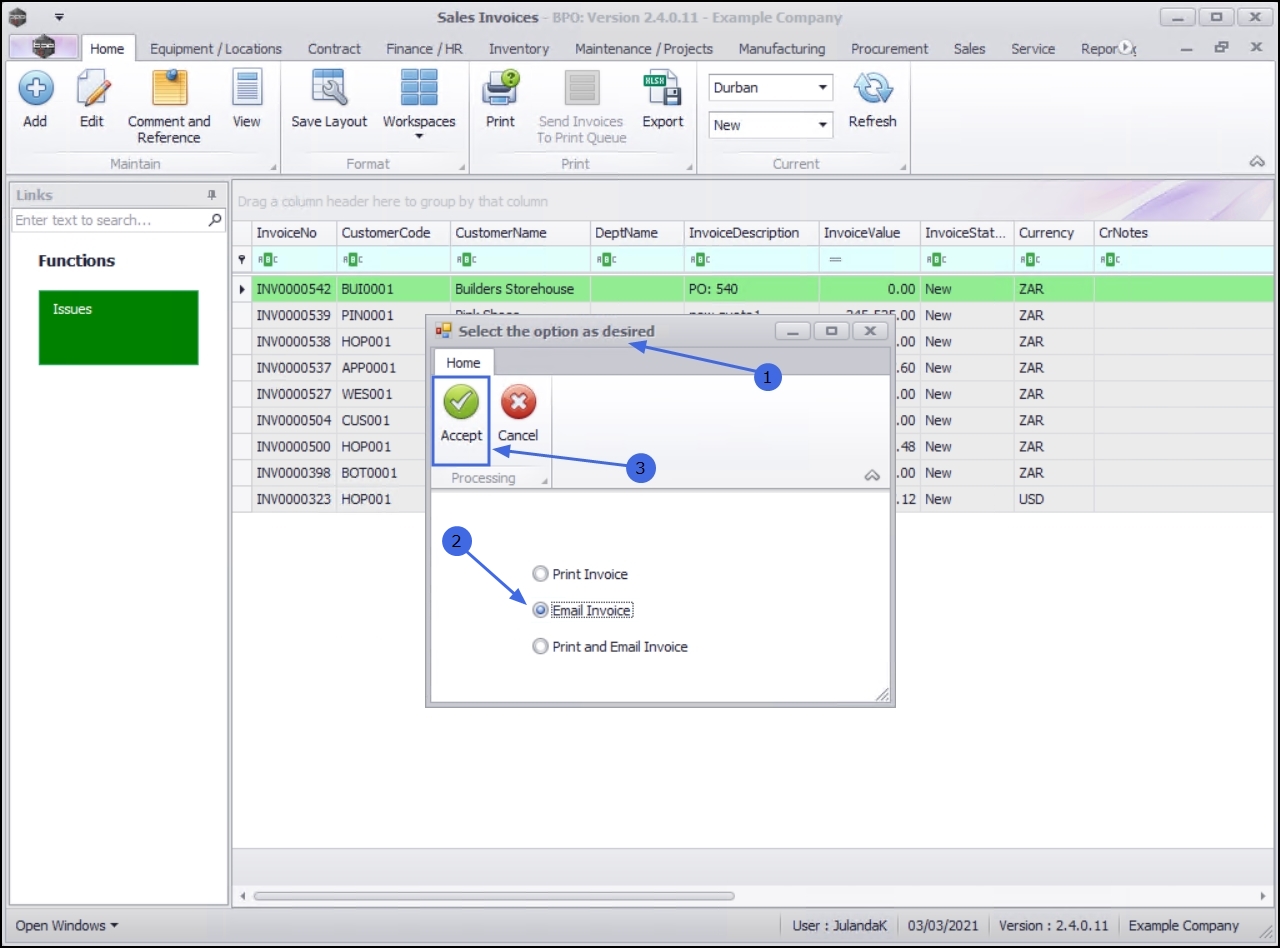
Task: Sort by Currency column header
Action: (x=1054, y=233)
